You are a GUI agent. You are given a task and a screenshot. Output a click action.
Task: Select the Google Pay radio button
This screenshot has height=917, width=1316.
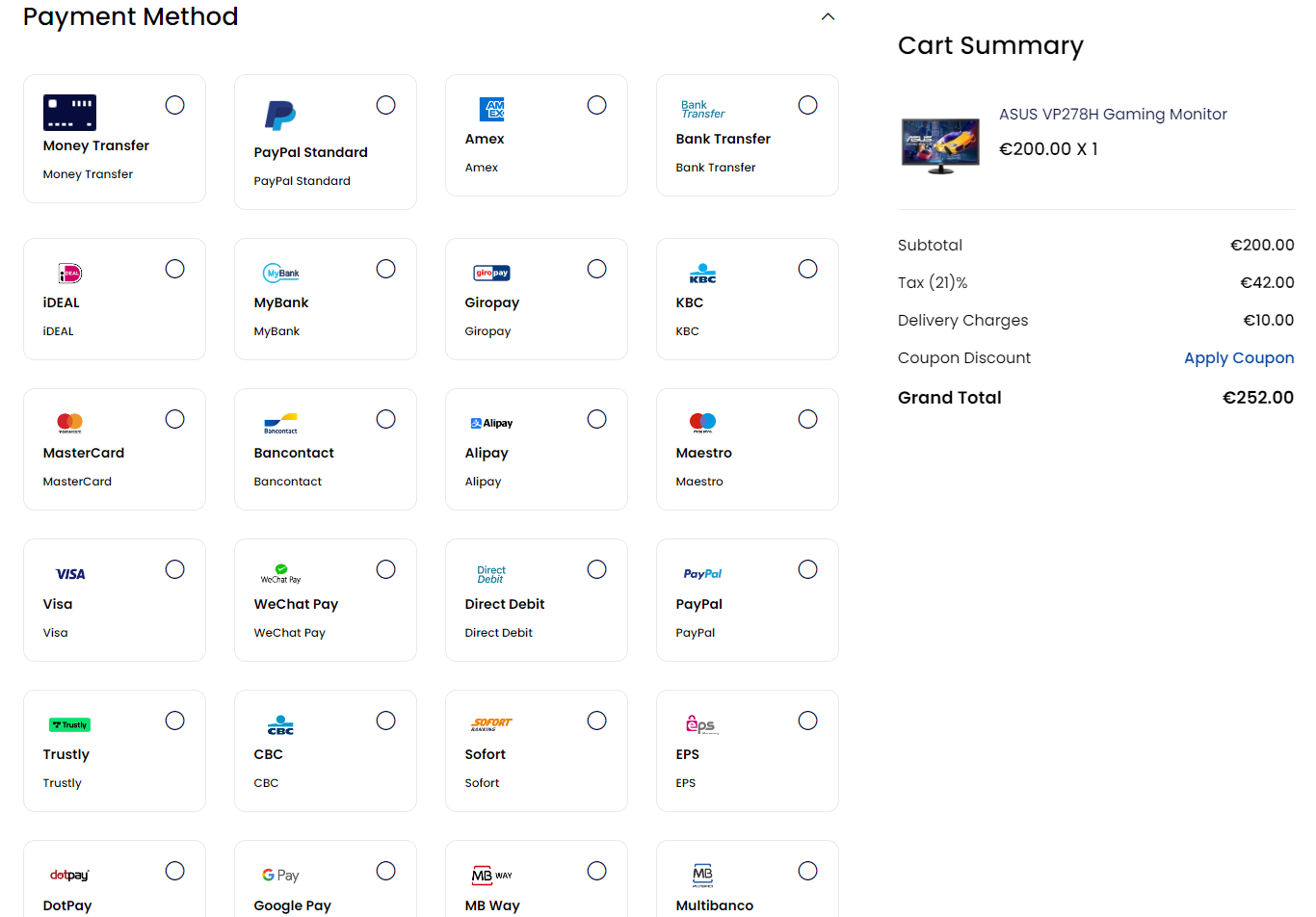coord(386,871)
